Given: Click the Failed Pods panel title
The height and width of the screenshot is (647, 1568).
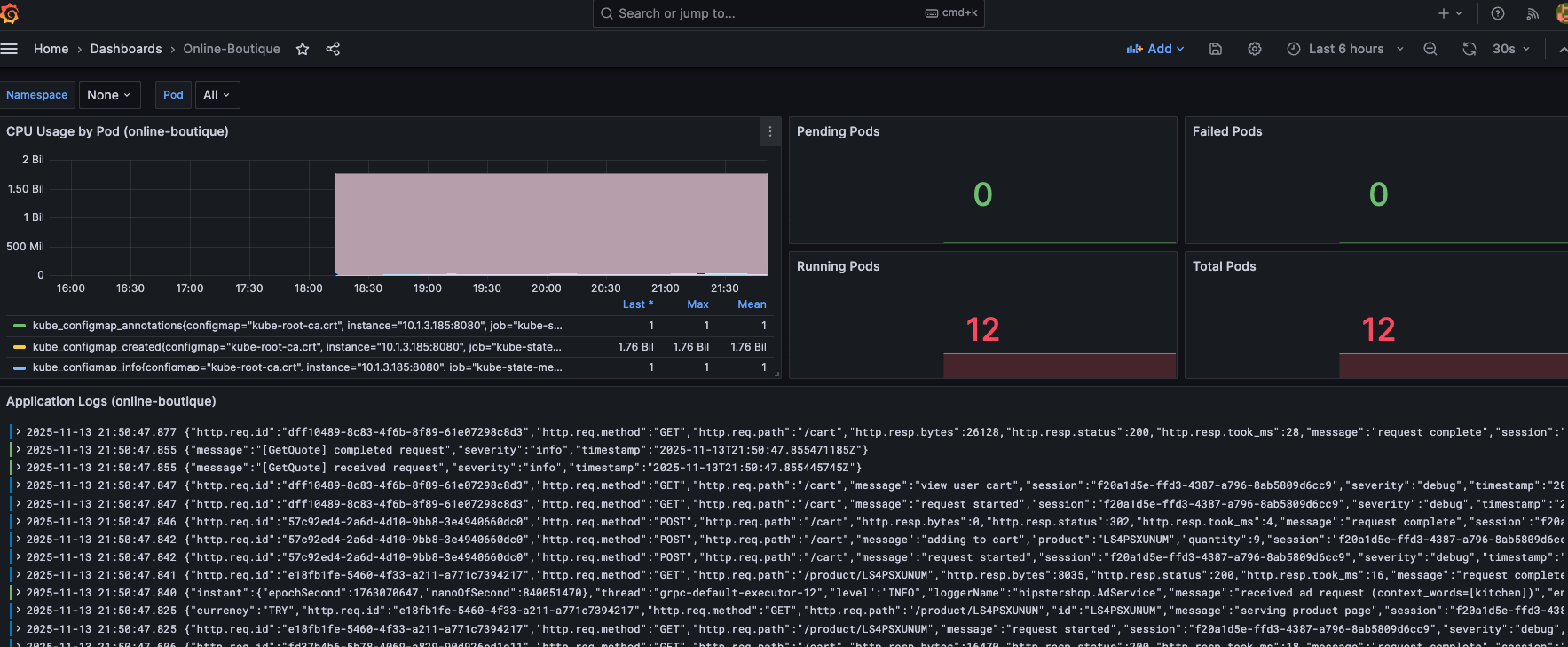Looking at the screenshot, I should tap(1227, 131).
